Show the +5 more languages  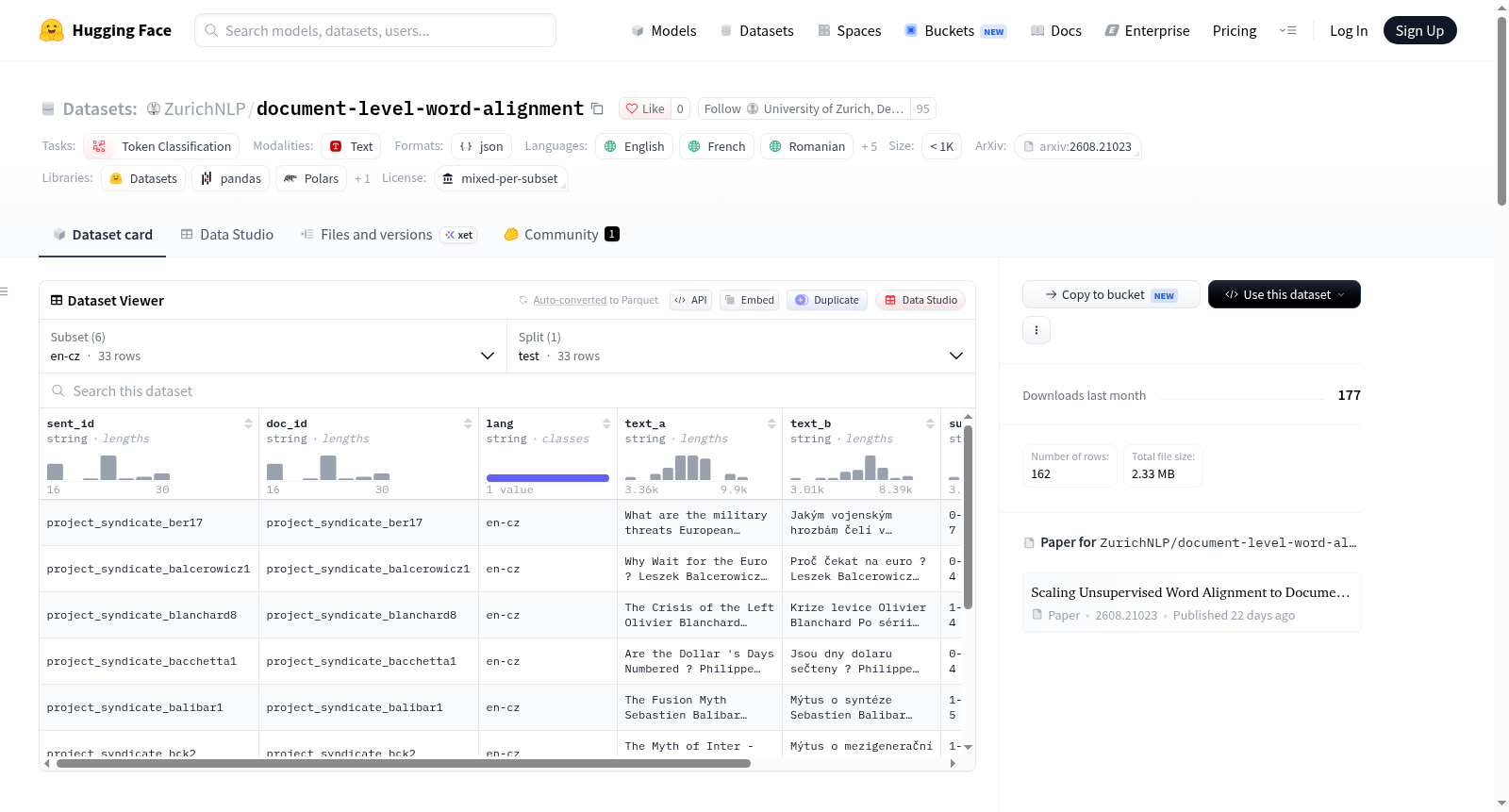tap(869, 146)
